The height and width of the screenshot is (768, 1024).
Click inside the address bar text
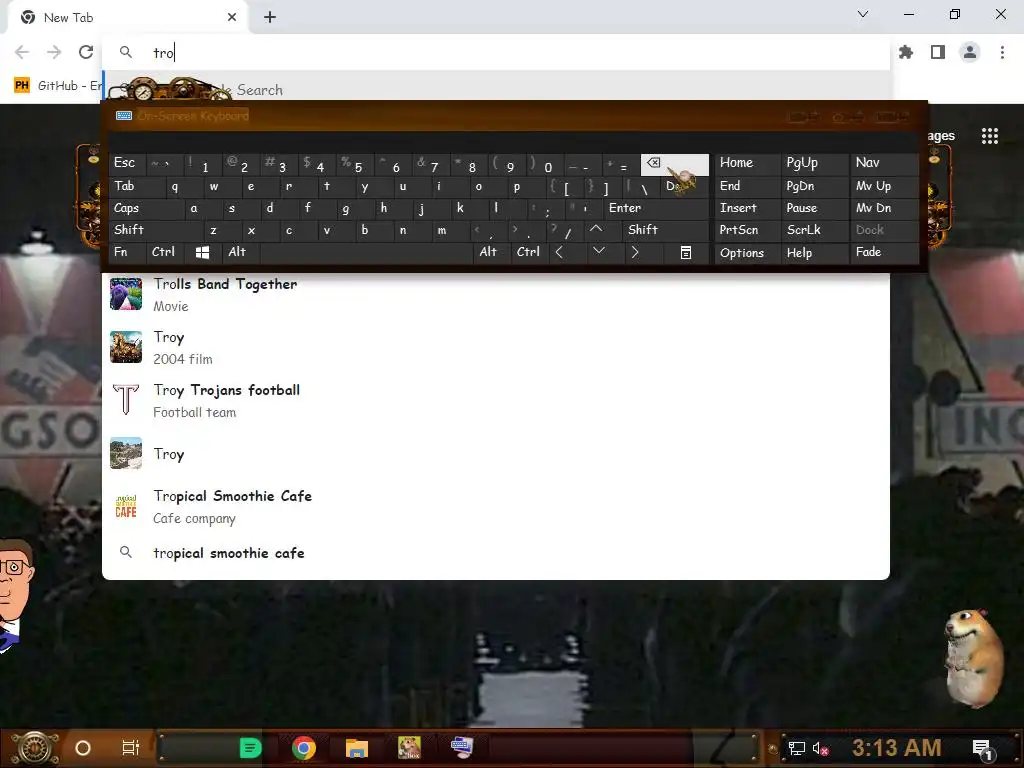coord(163,52)
